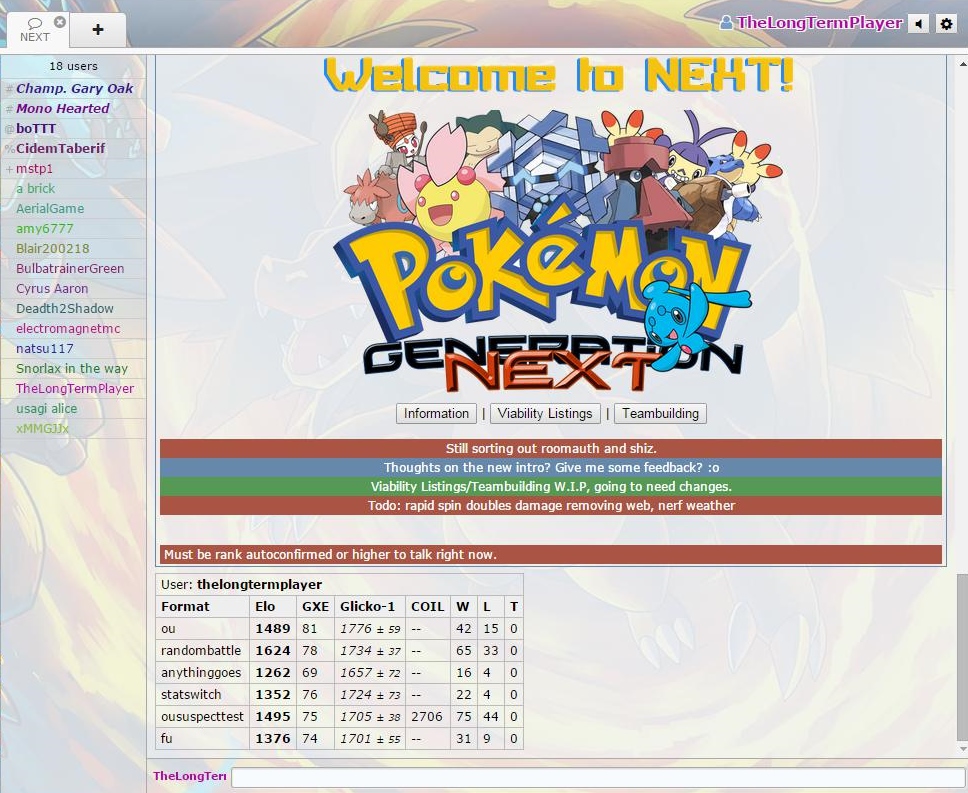This screenshot has height=793, width=968.
Task: Select user Champ. Gary Oak in the list
Action: 74,88
